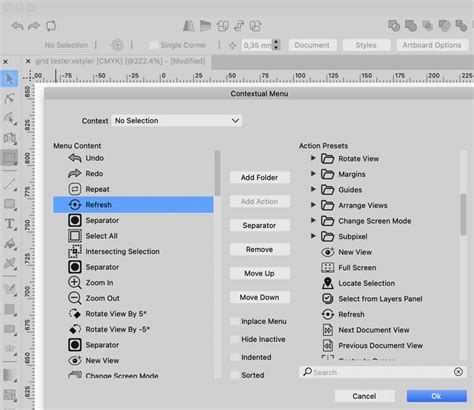This screenshot has width=474, height=410.
Task: Enable the Inplace Menu checkbox
Action: (235, 321)
